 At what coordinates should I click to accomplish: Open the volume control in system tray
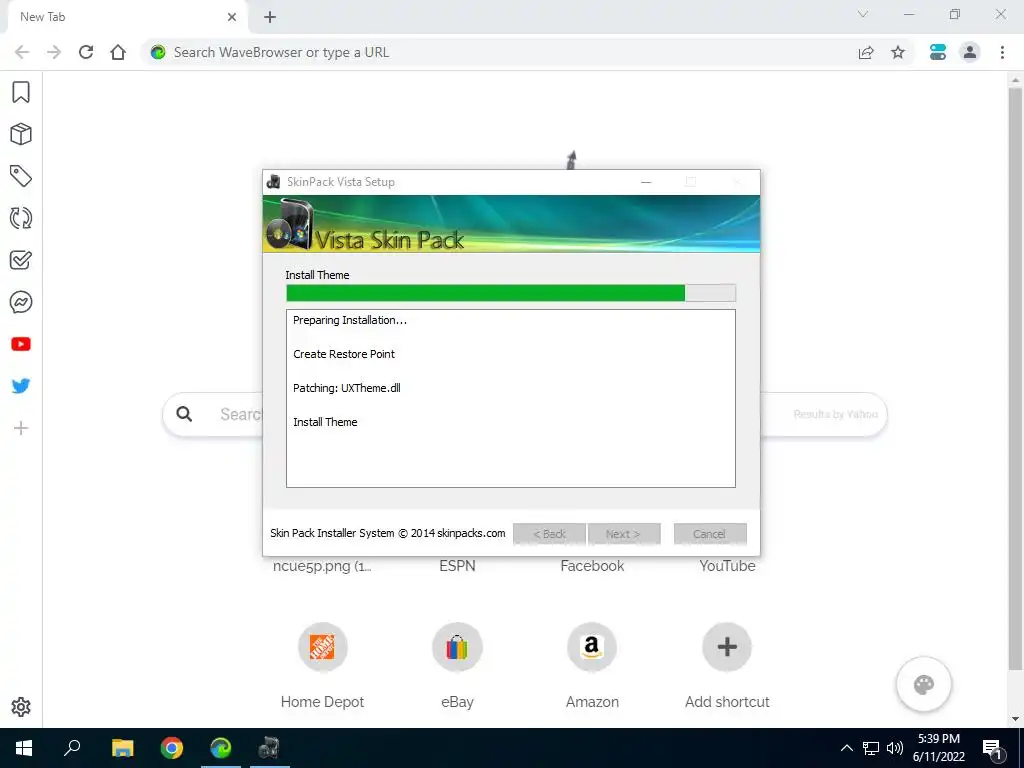pos(895,748)
